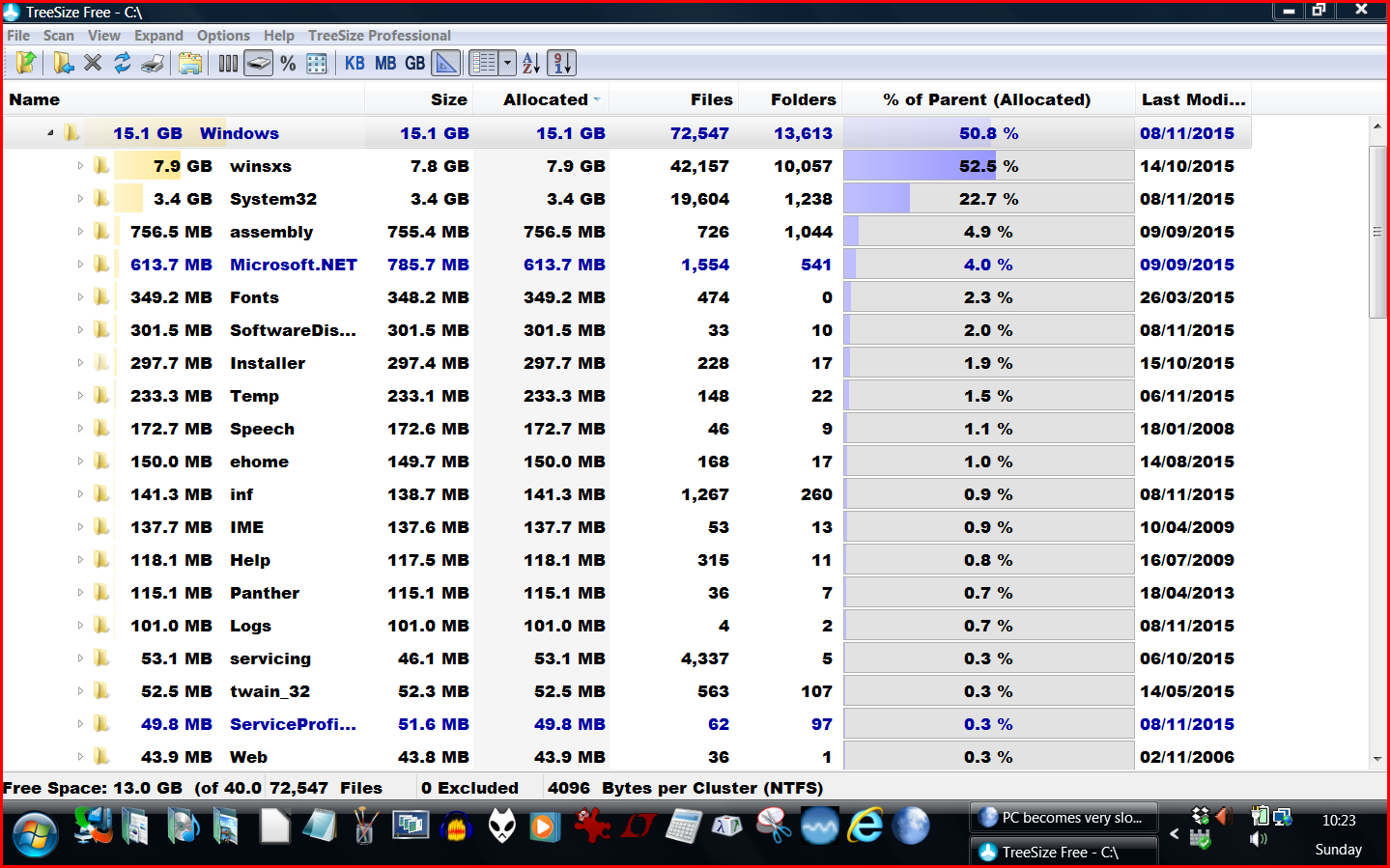Image resolution: width=1390 pixels, height=868 pixels.
Task: Refresh the scan with the blue arrows icon
Action: [123, 64]
